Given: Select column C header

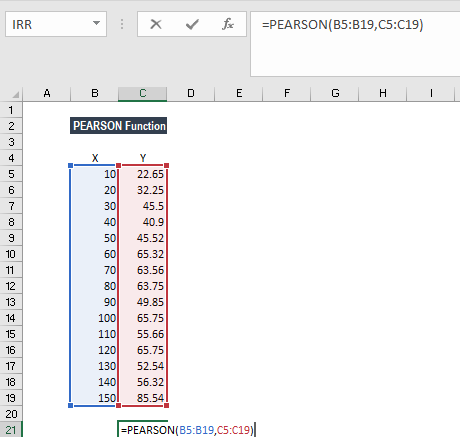Looking at the screenshot, I should click(143, 94).
